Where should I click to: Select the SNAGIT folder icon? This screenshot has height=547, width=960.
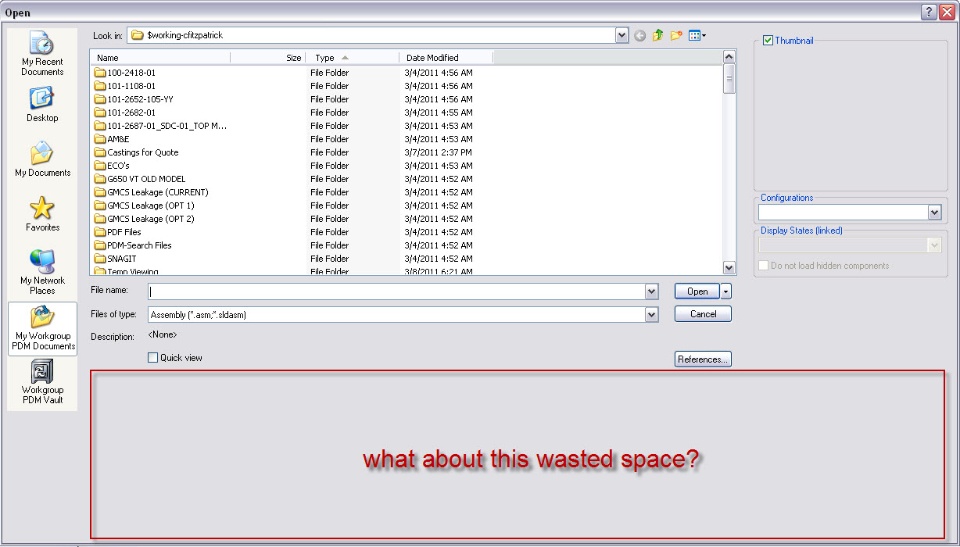pos(100,258)
